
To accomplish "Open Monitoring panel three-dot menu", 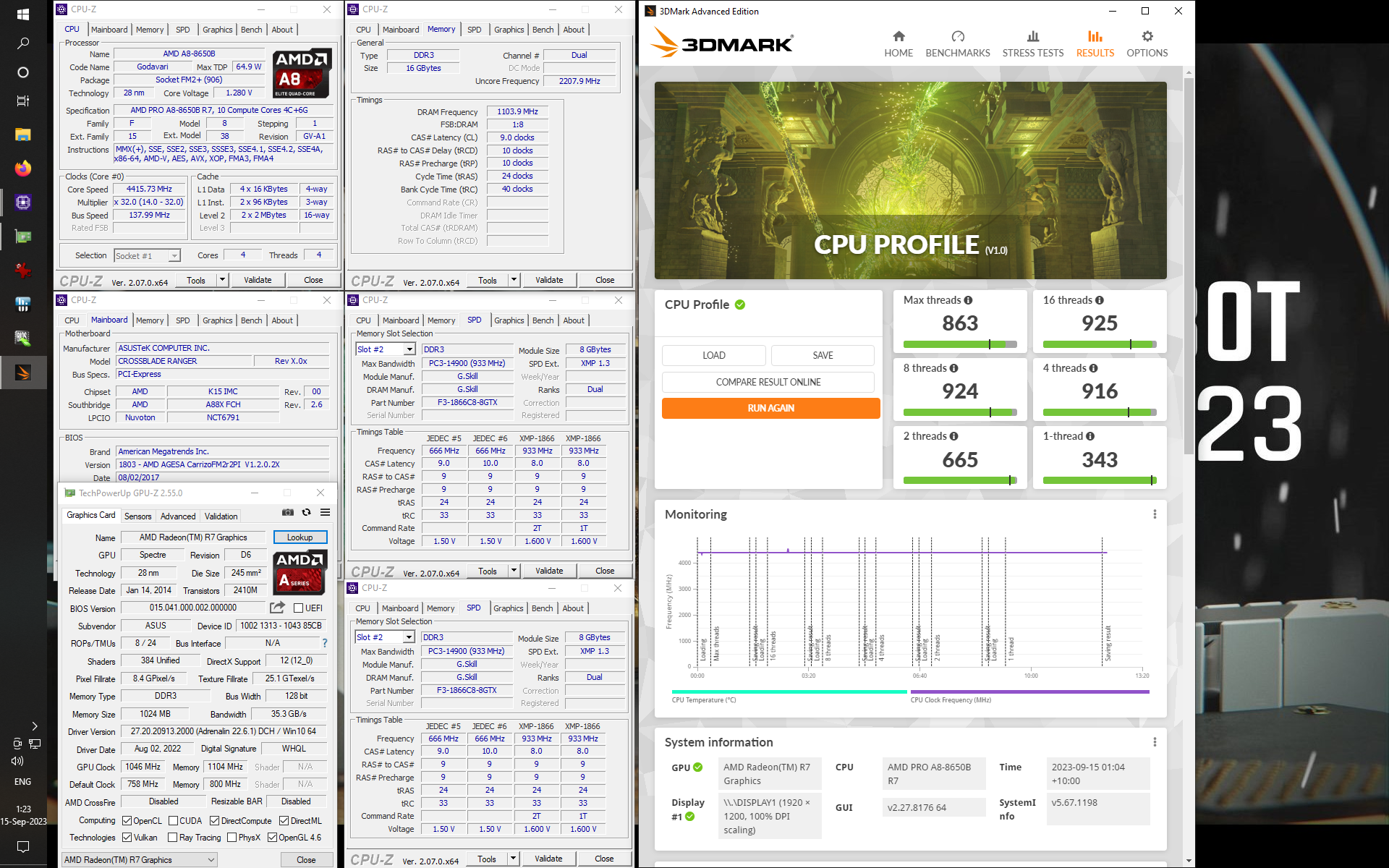I will pyautogui.click(x=1155, y=514).
